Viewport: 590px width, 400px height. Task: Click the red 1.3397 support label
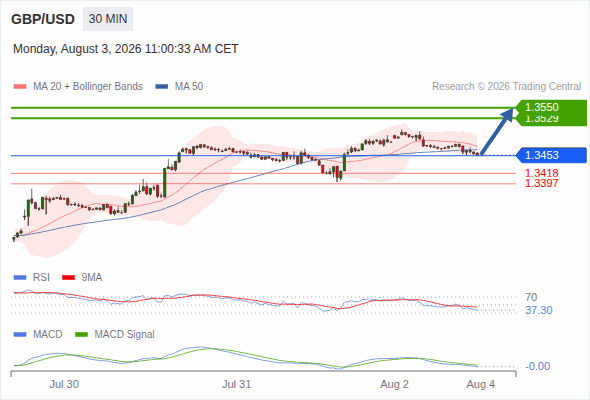[x=541, y=183]
